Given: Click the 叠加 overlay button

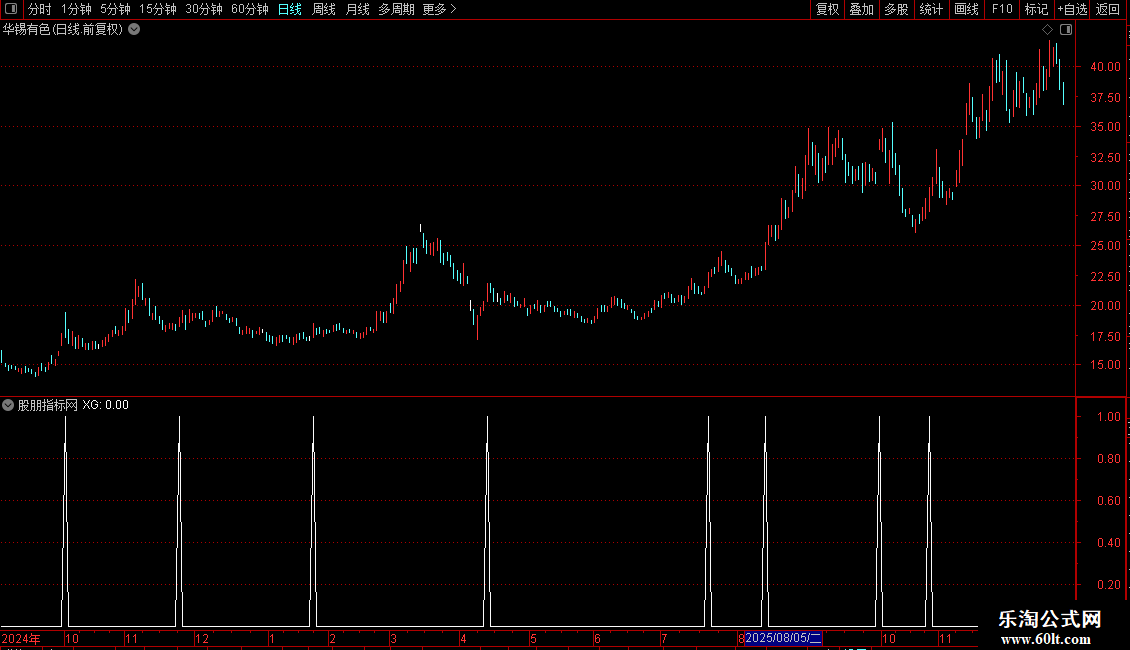Looking at the screenshot, I should 861,9.
